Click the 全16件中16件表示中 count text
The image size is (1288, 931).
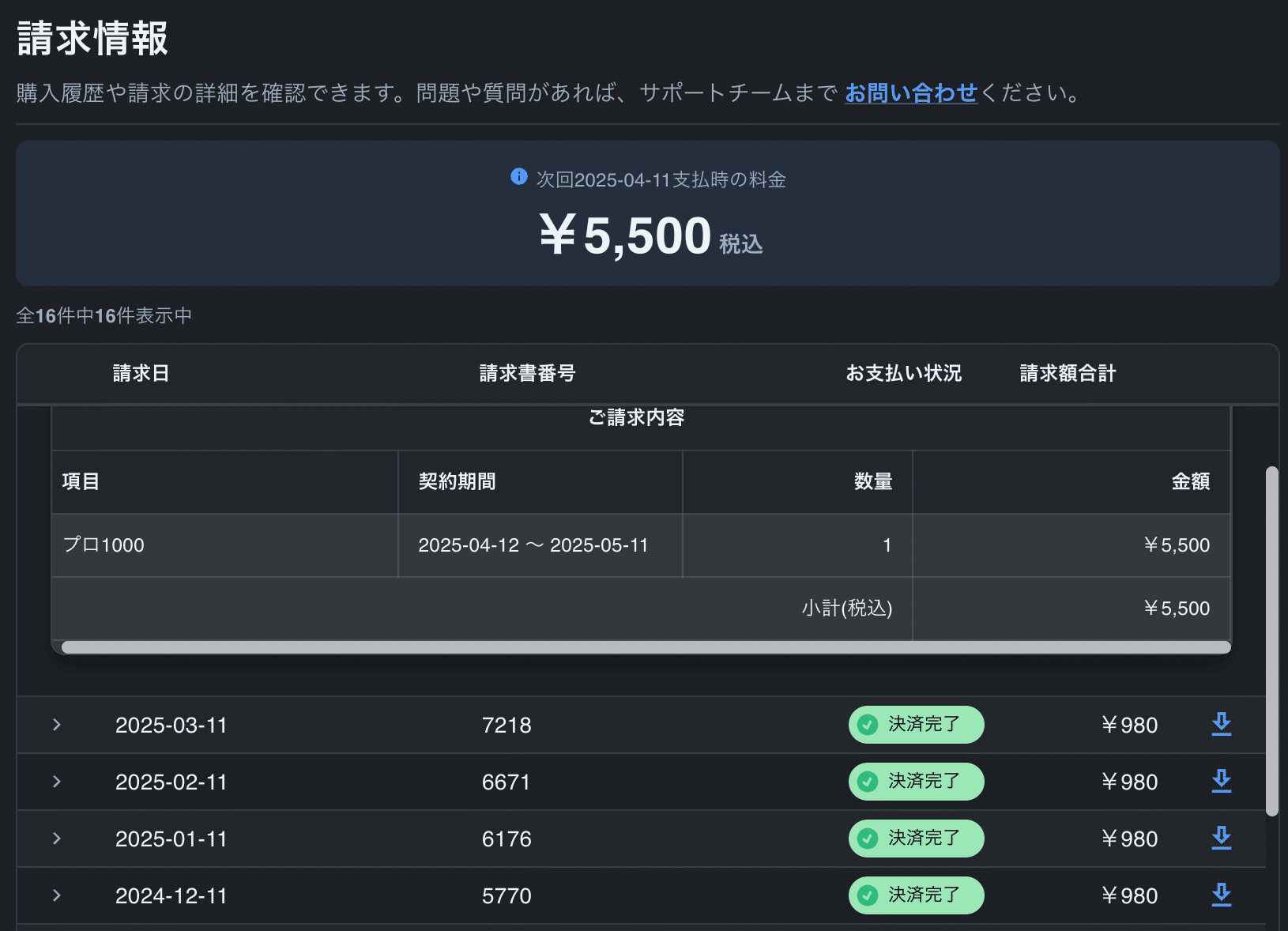click(x=104, y=315)
